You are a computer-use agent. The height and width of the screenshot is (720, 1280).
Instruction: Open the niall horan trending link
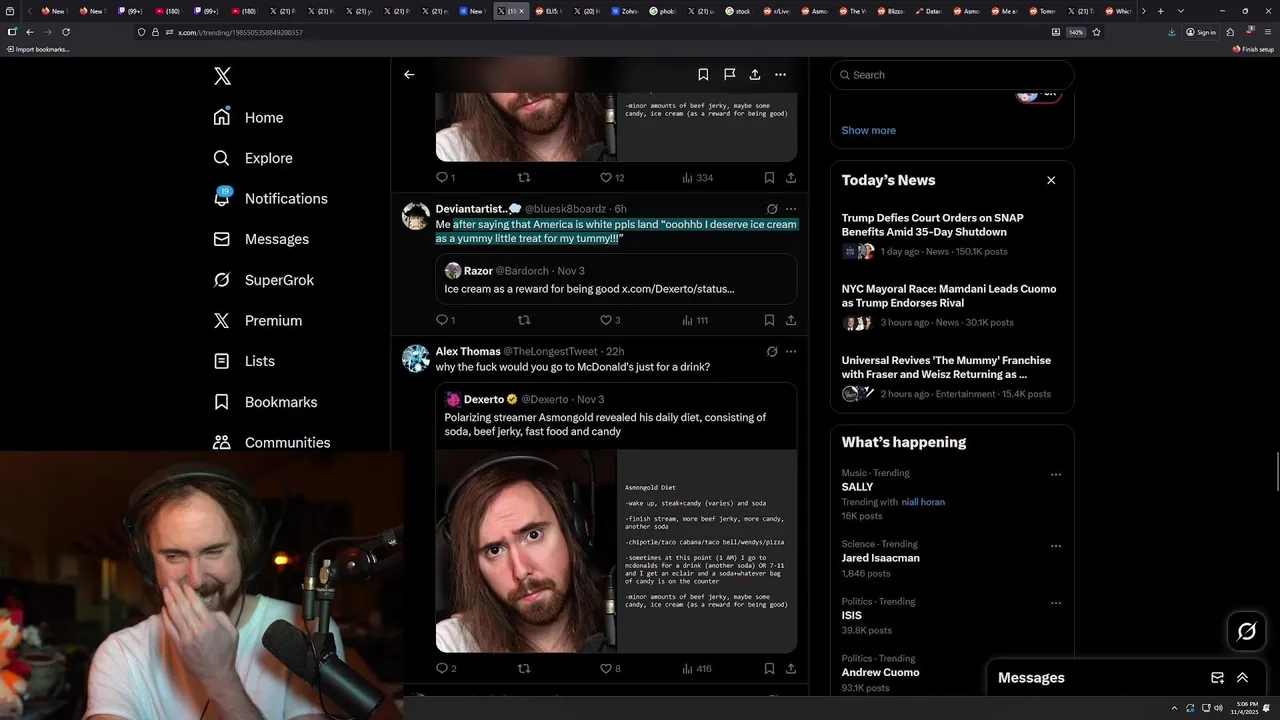tap(923, 502)
